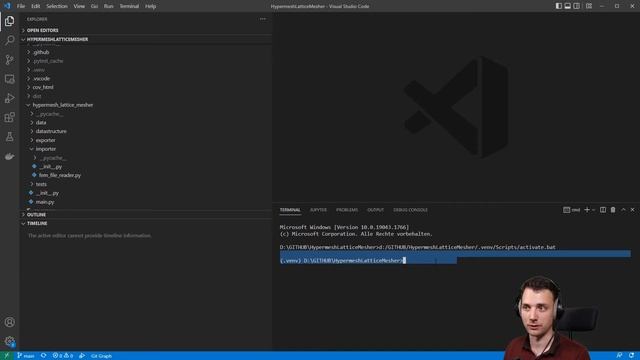The height and width of the screenshot is (360, 640).
Task: Click the notifications bell in status bar
Action: (x=631, y=356)
